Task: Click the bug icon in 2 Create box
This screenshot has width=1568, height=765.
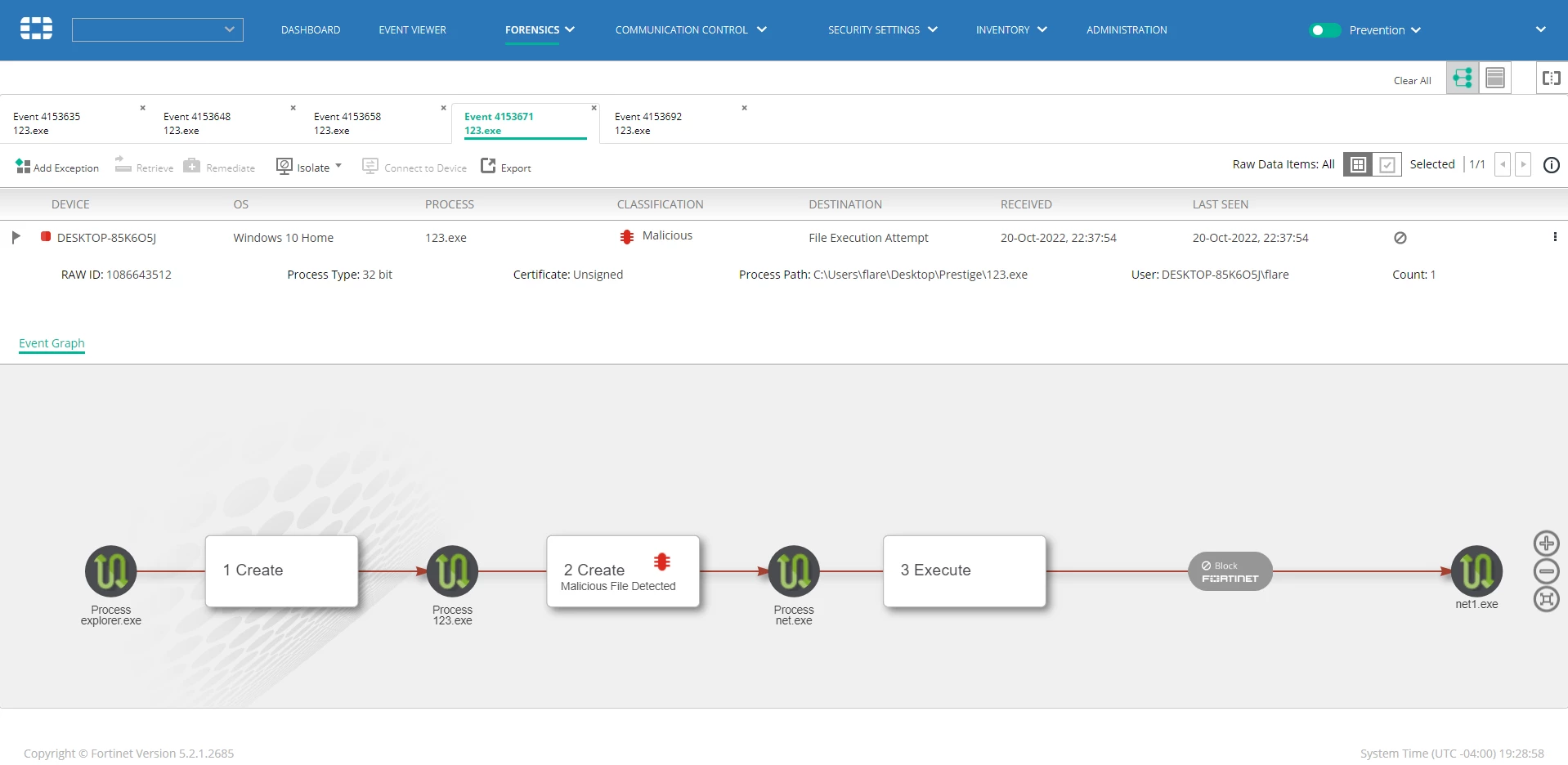Action: tap(662, 561)
